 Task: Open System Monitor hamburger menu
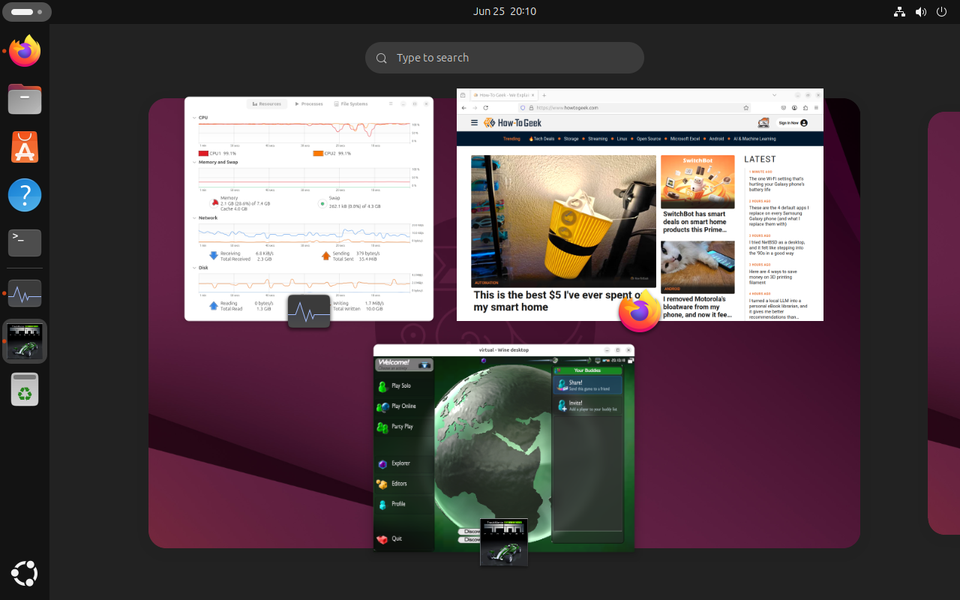[x=391, y=104]
